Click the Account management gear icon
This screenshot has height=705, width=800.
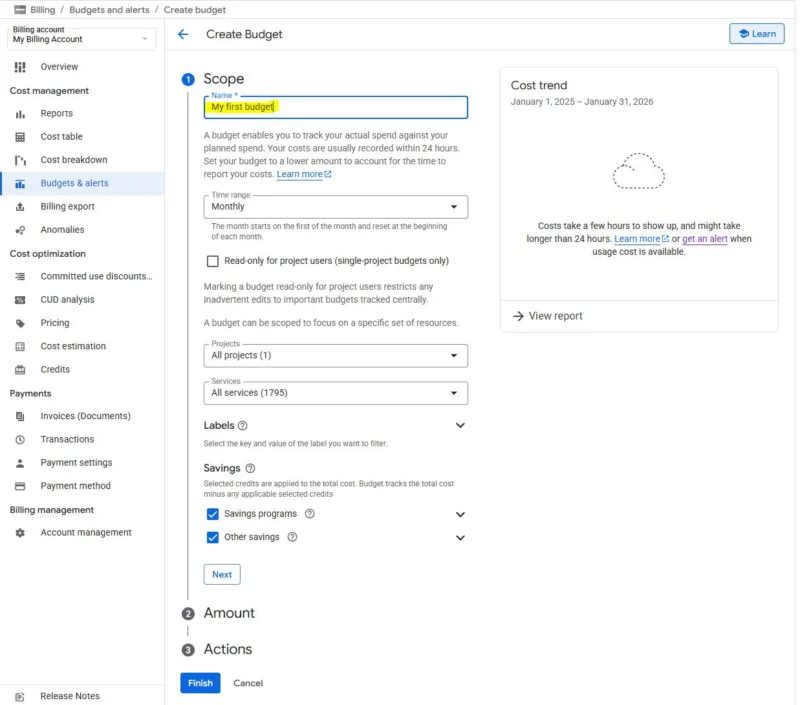(x=20, y=533)
